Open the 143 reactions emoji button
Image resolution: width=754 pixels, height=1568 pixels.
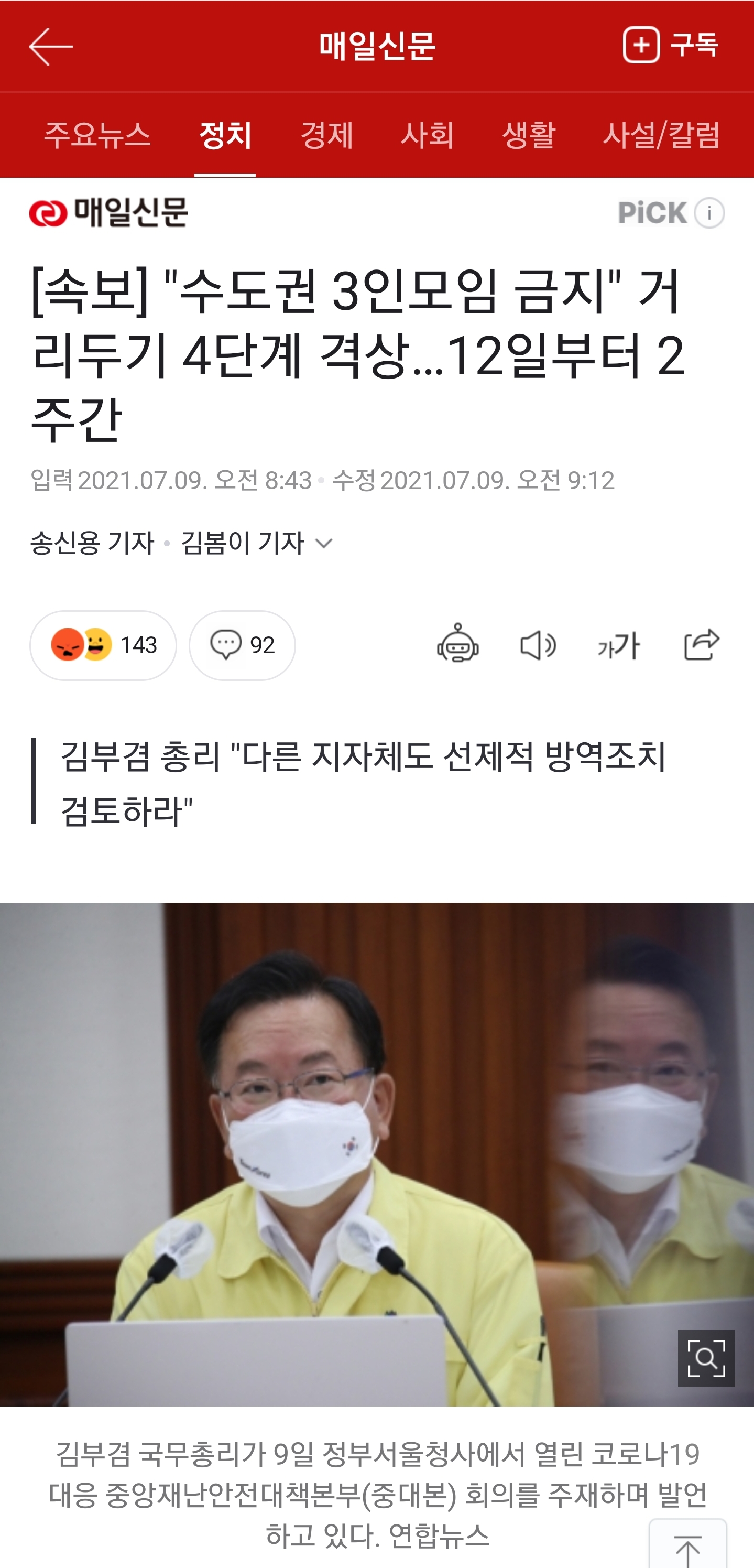tap(103, 645)
